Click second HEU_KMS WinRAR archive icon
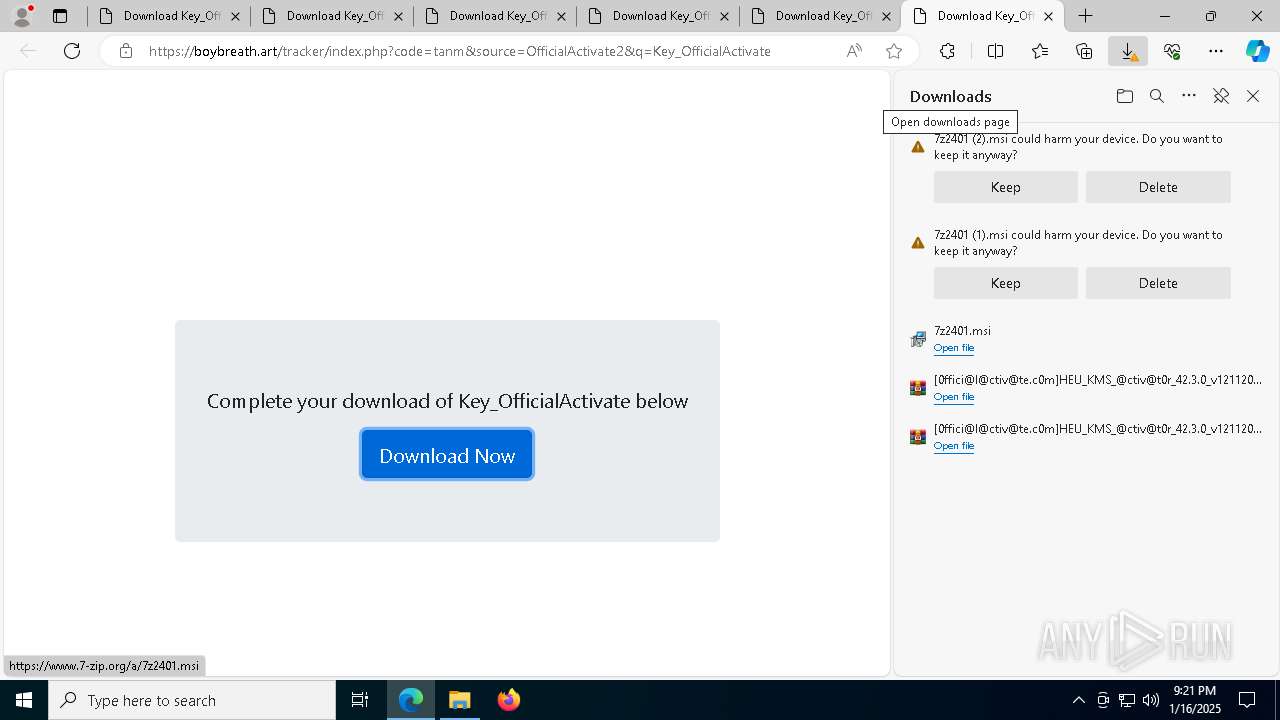The image size is (1280, 720). [918, 437]
